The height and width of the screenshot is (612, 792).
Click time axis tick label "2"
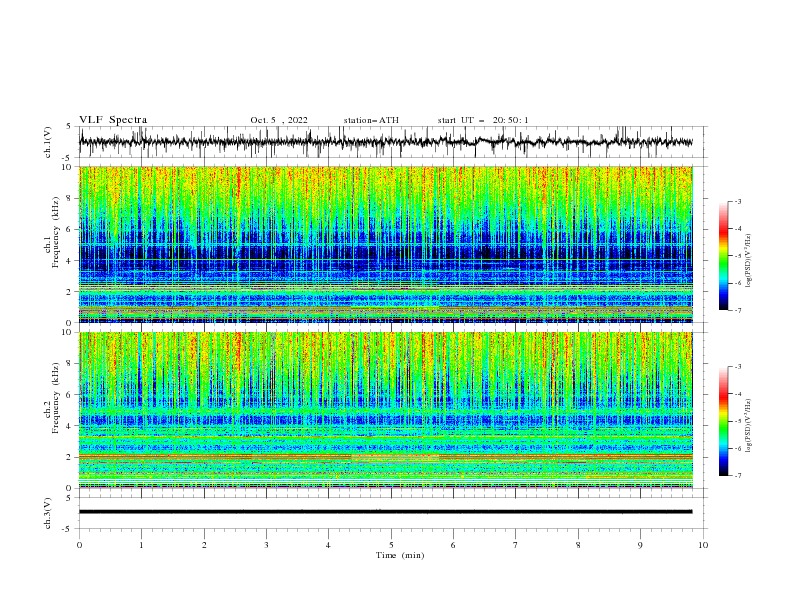click(x=204, y=545)
